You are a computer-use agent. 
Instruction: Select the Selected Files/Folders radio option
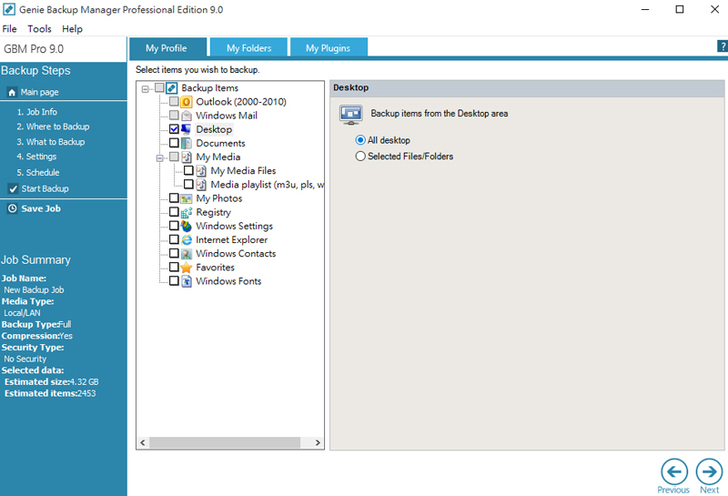[x=361, y=156]
